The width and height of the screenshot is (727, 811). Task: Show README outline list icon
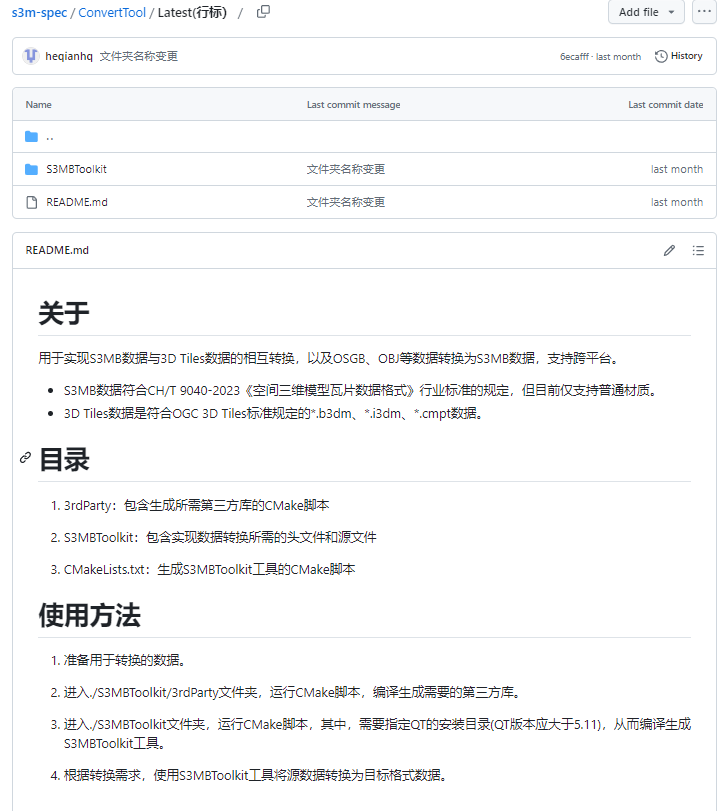(x=698, y=250)
